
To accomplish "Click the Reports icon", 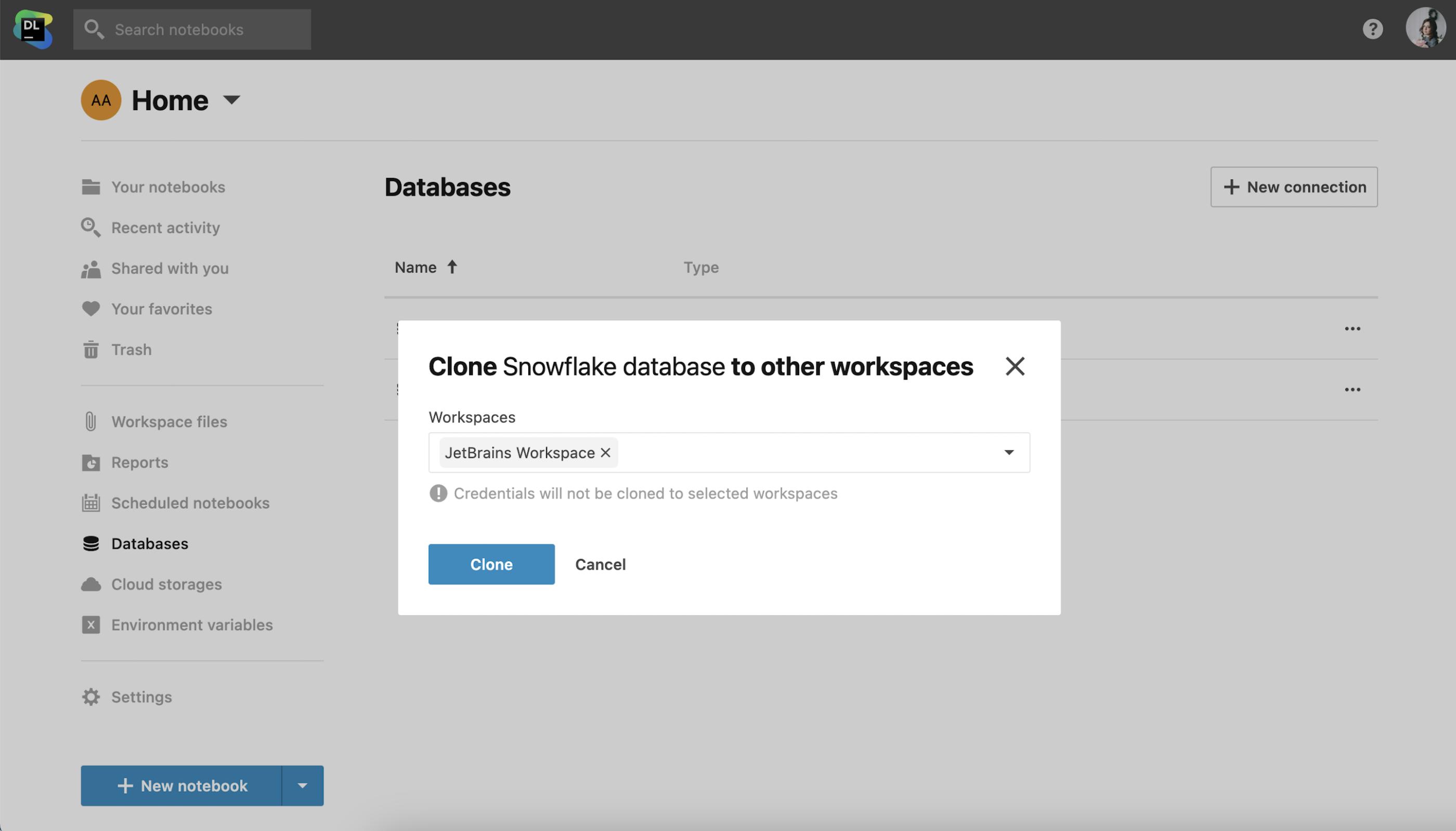I will click(90, 462).
